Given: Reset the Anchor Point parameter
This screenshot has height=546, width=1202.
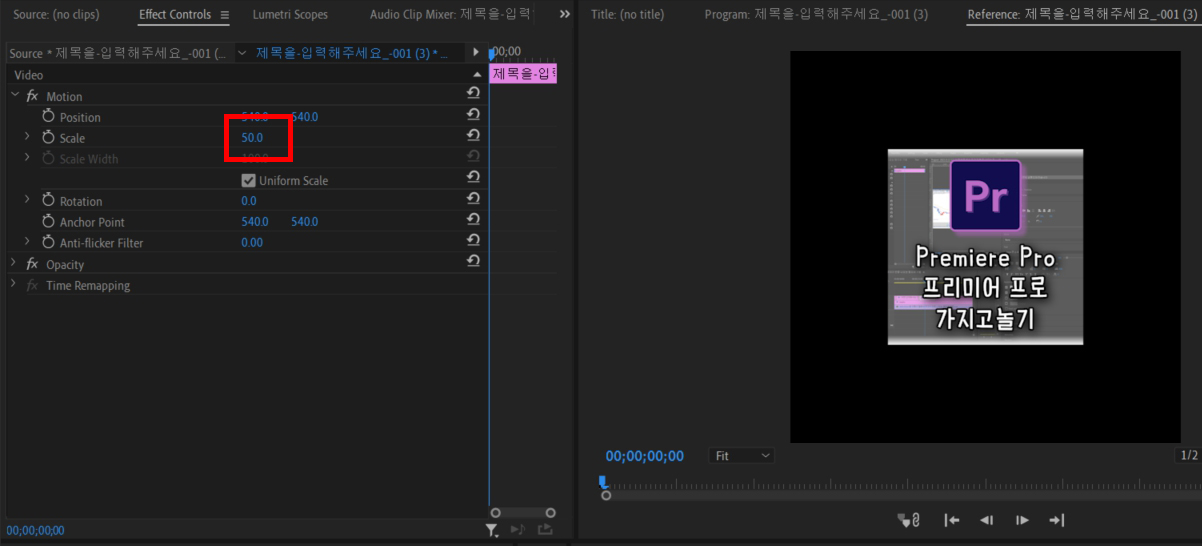Looking at the screenshot, I should pos(473,219).
